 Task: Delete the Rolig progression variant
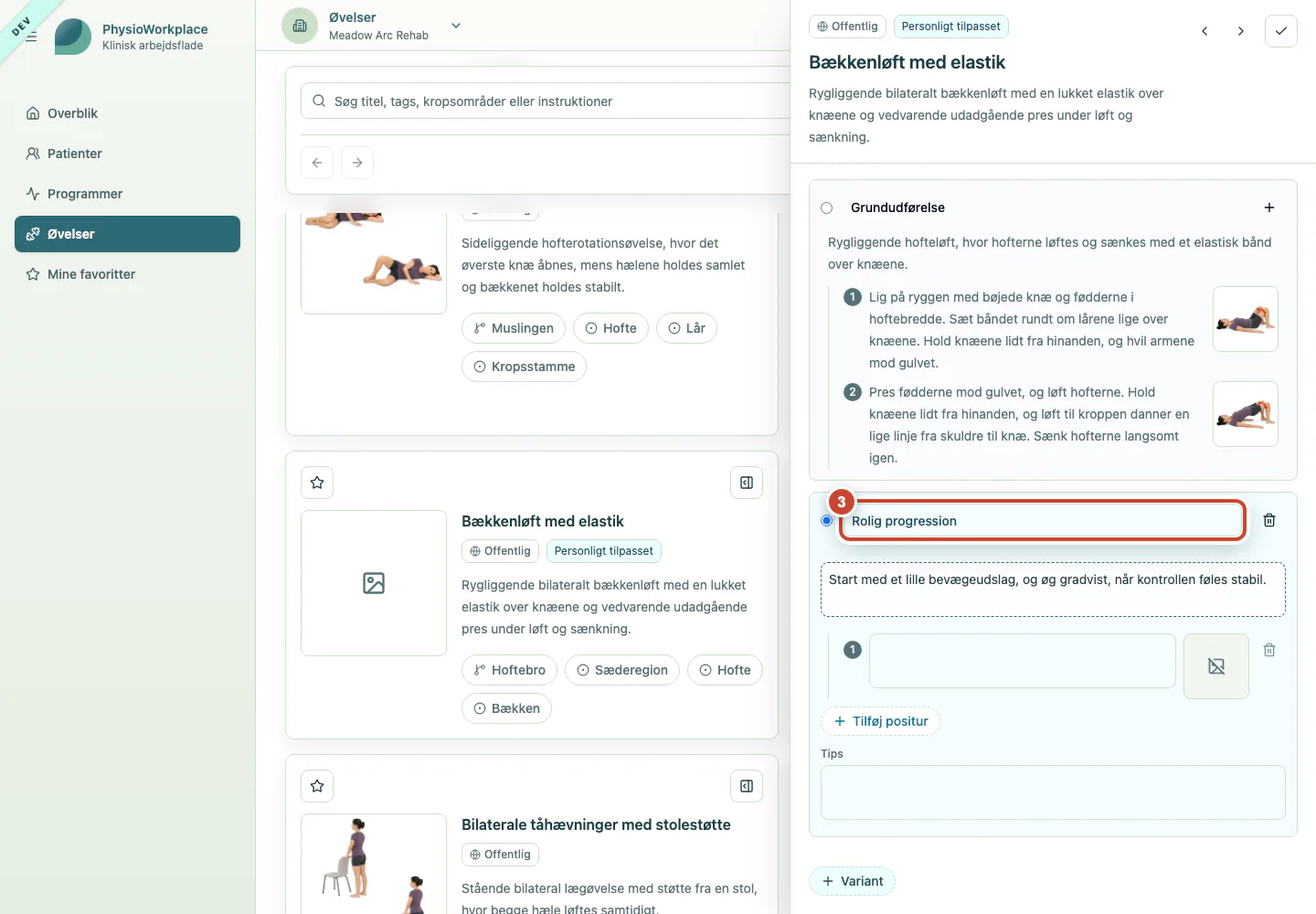[1269, 520]
